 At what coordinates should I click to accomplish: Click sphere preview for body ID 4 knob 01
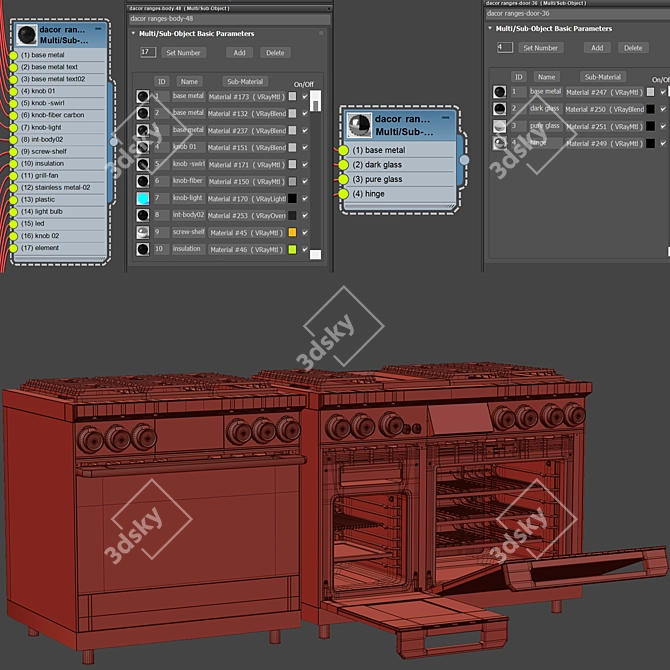[x=143, y=147]
